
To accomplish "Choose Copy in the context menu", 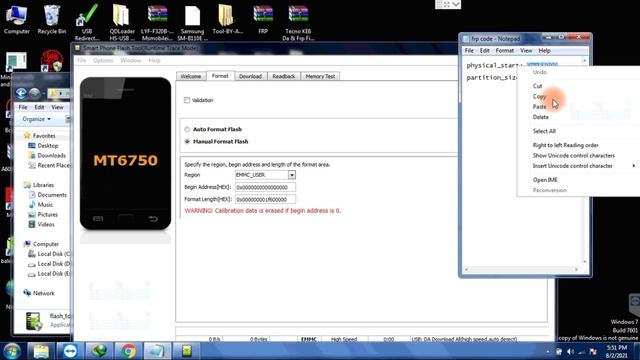I will (x=539, y=96).
